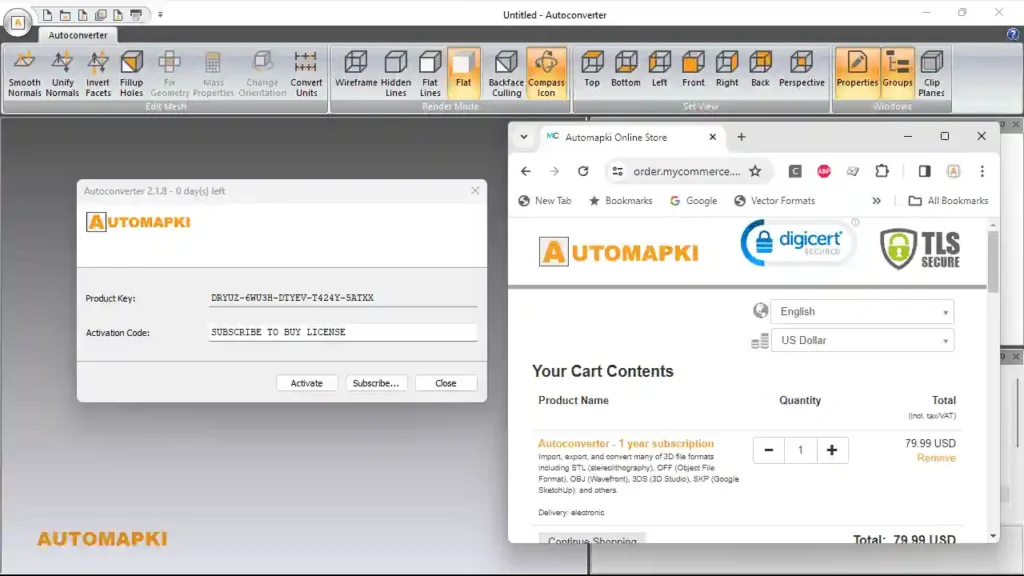Set view to Back
This screenshot has width=1024, height=576.
[760, 69]
